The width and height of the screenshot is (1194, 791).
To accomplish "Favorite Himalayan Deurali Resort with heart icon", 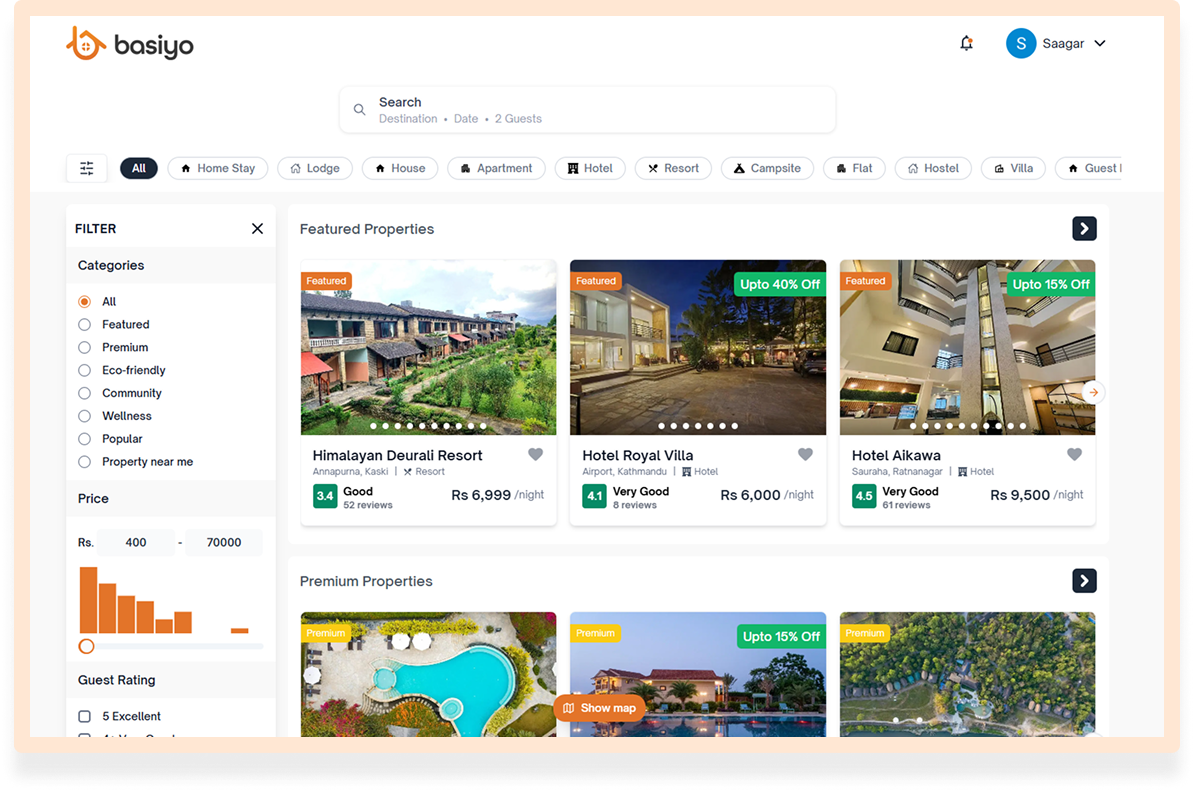I will (x=535, y=455).
